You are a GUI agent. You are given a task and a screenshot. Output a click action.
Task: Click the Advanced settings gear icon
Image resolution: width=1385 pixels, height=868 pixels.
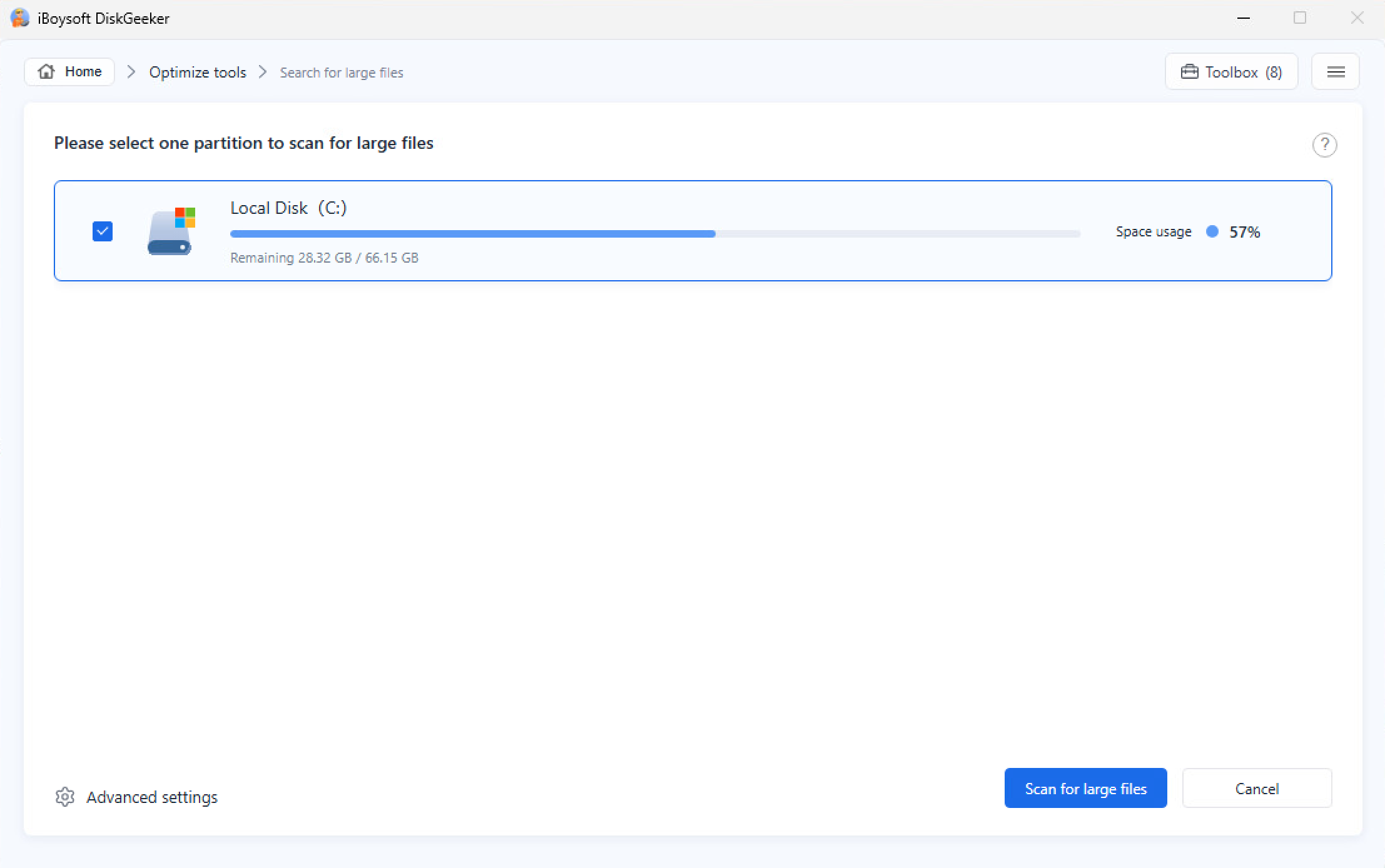pyautogui.click(x=65, y=797)
